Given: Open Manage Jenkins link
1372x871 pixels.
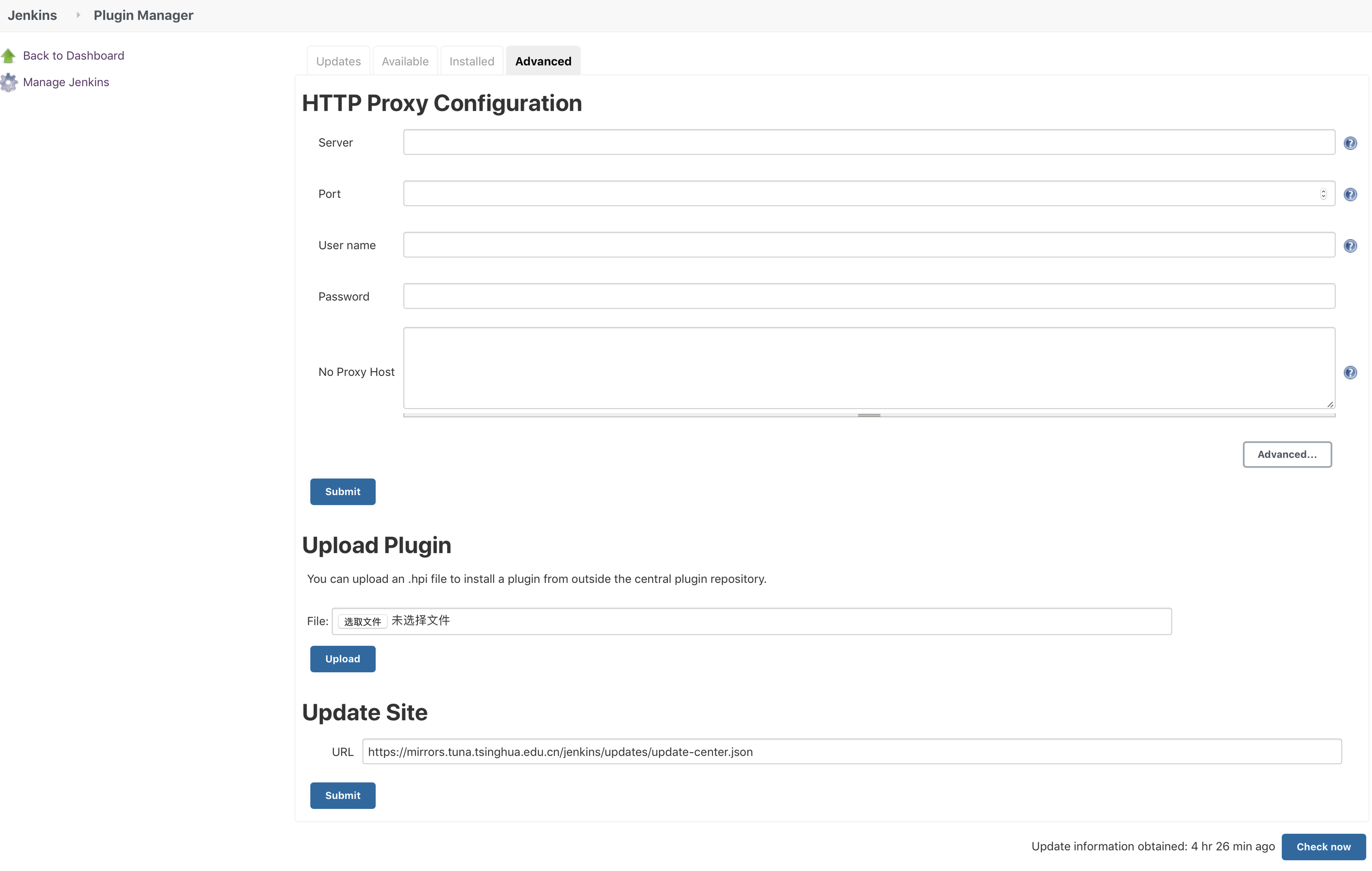Looking at the screenshot, I should point(66,83).
